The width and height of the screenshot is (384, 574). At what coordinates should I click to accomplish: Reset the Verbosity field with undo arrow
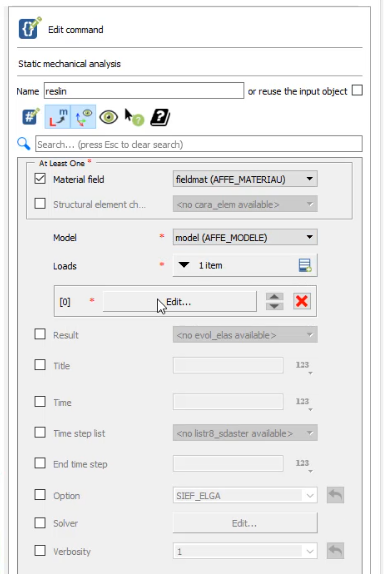point(335,551)
